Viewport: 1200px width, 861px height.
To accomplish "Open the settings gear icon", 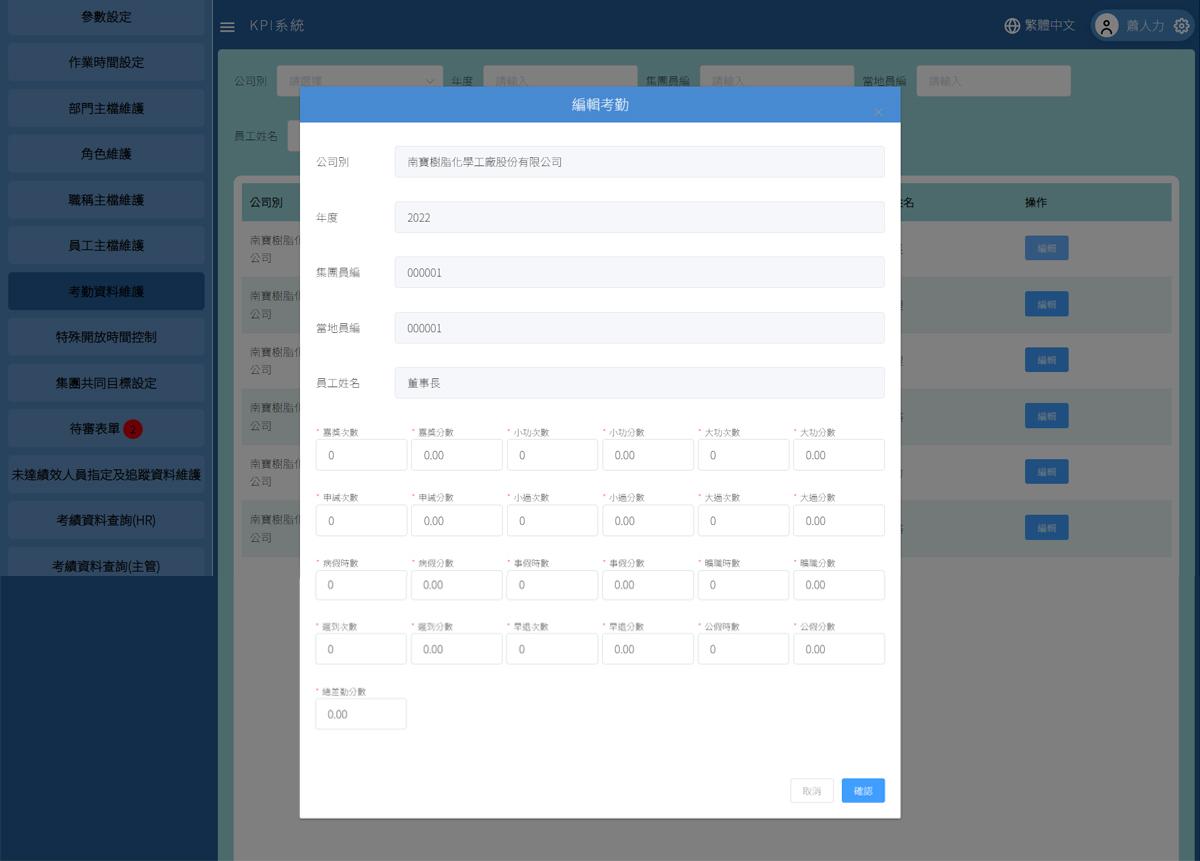I will [1181, 26].
